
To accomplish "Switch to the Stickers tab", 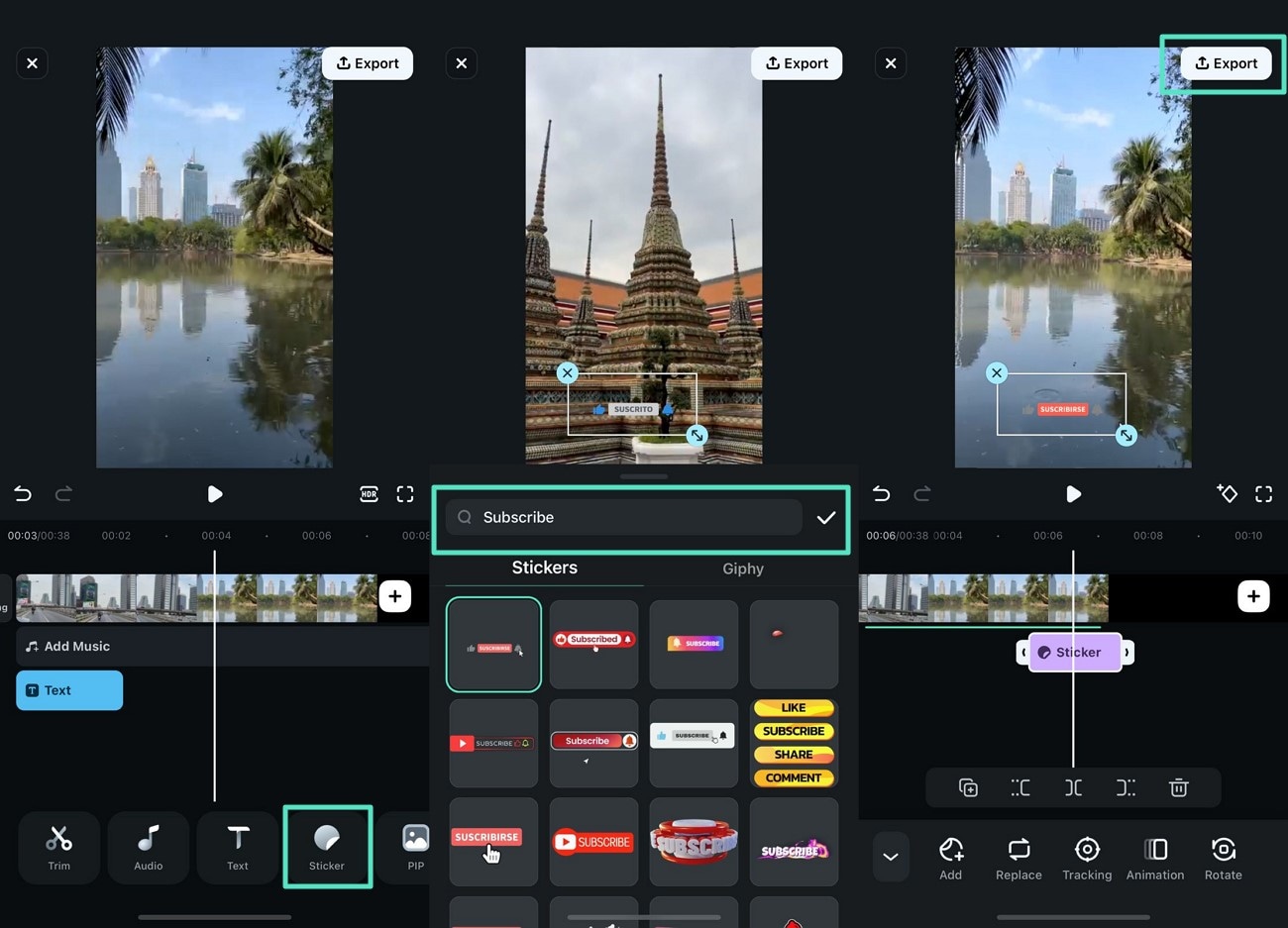I will coord(544,567).
